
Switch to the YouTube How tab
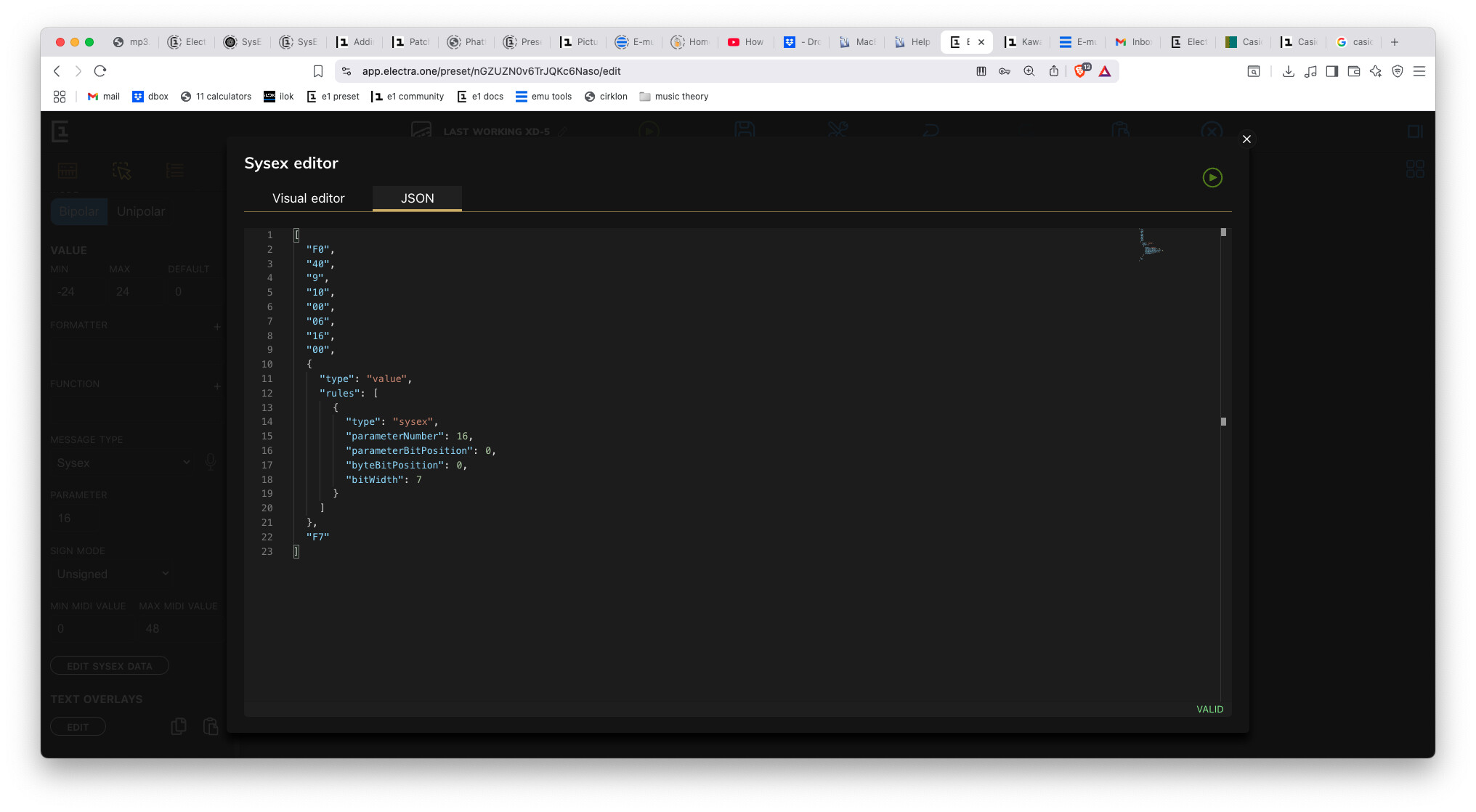[746, 42]
